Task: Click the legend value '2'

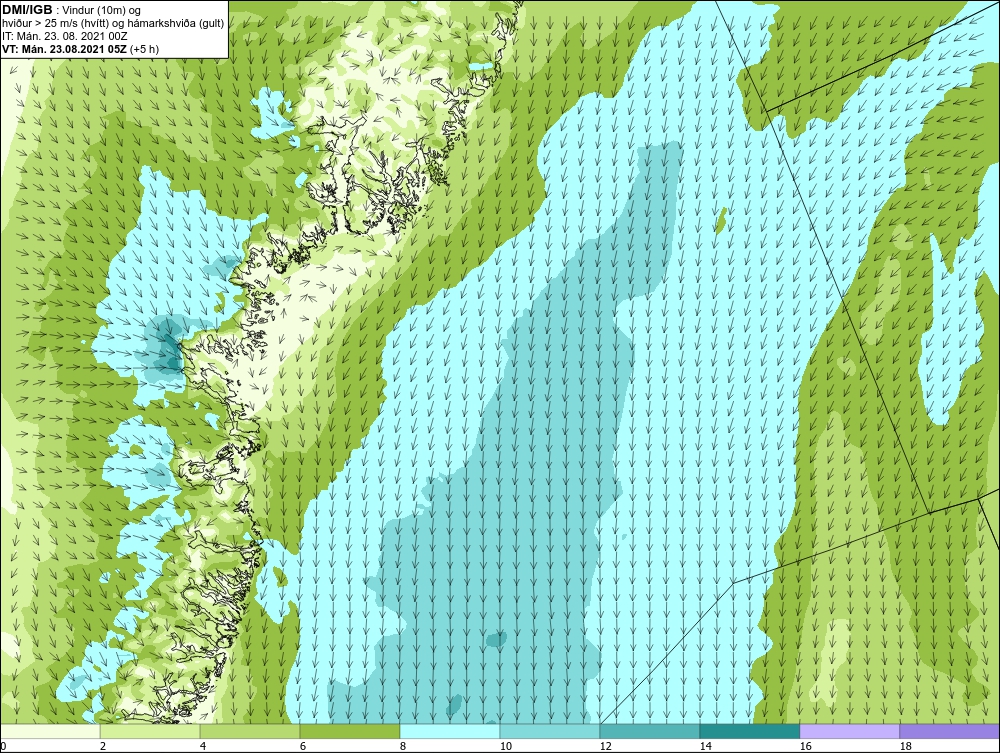Action: 103,746
